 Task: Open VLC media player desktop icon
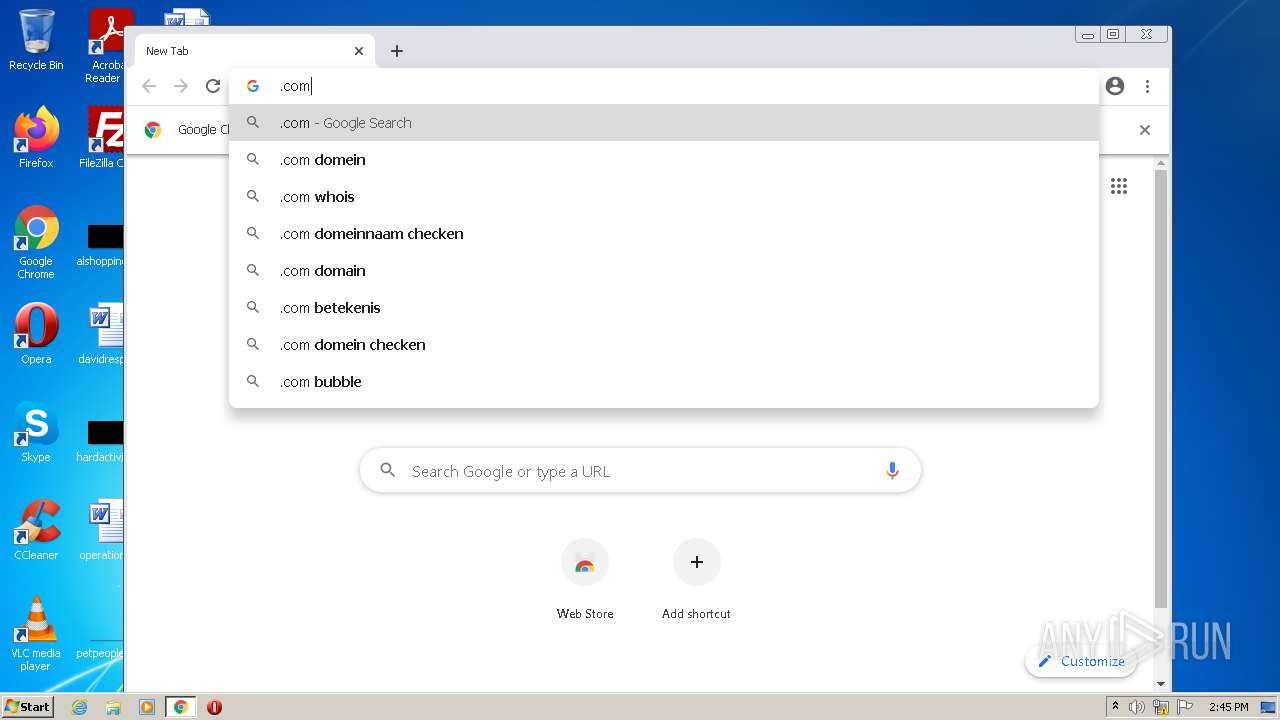pos(36,633)
